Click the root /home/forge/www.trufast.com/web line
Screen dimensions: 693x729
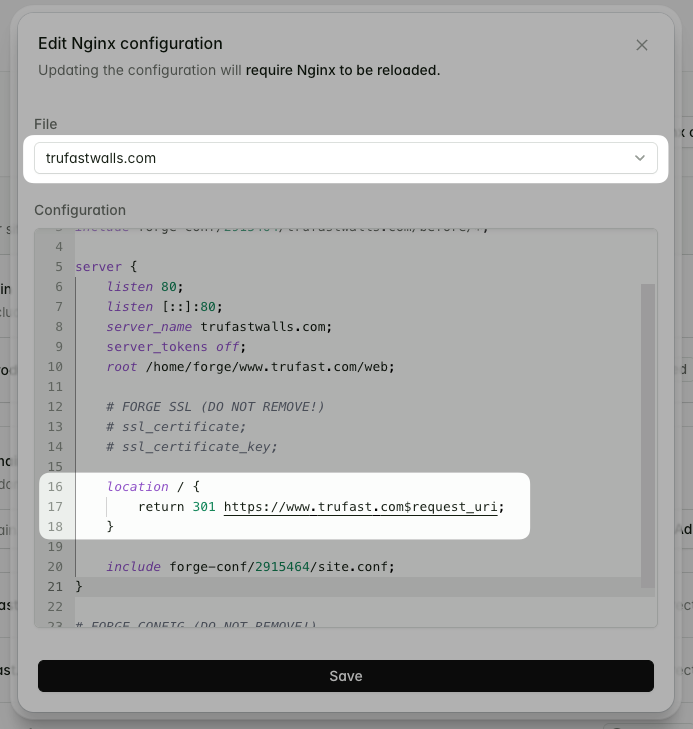click(x=251, y=367)
